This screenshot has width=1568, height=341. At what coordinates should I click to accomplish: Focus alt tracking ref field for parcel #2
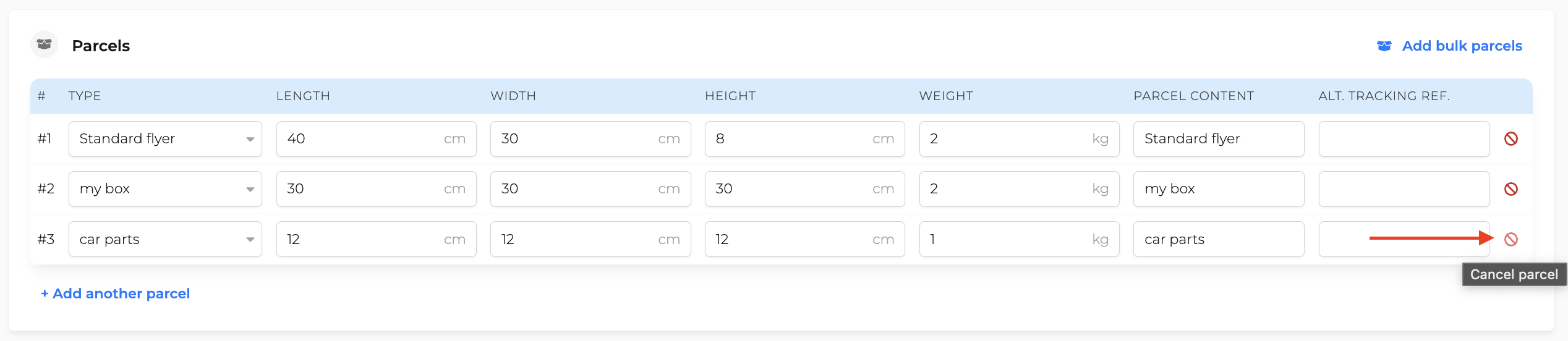click(x=1404, y=189)
